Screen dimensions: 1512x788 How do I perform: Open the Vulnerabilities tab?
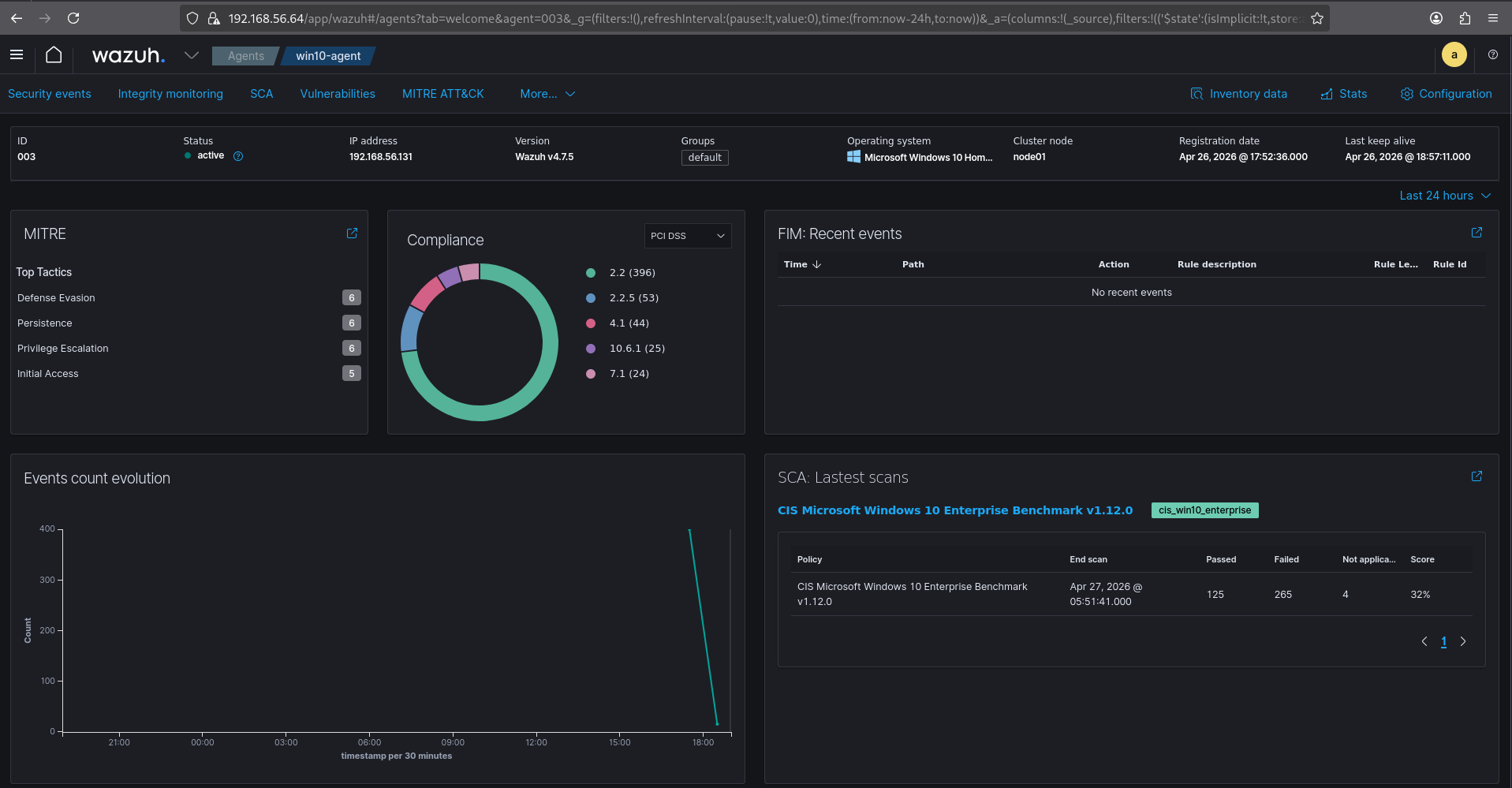tap(338, 94)
